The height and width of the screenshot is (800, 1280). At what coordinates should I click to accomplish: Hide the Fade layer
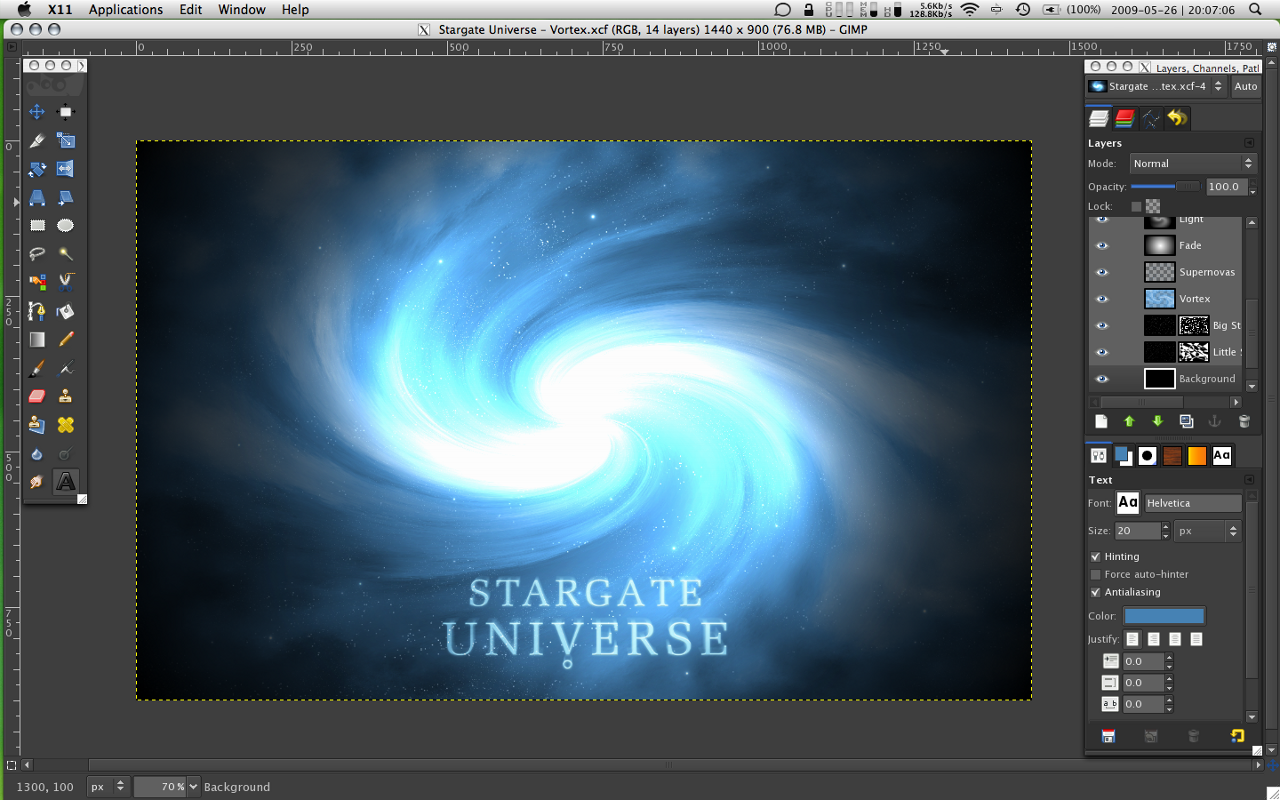1102,245
